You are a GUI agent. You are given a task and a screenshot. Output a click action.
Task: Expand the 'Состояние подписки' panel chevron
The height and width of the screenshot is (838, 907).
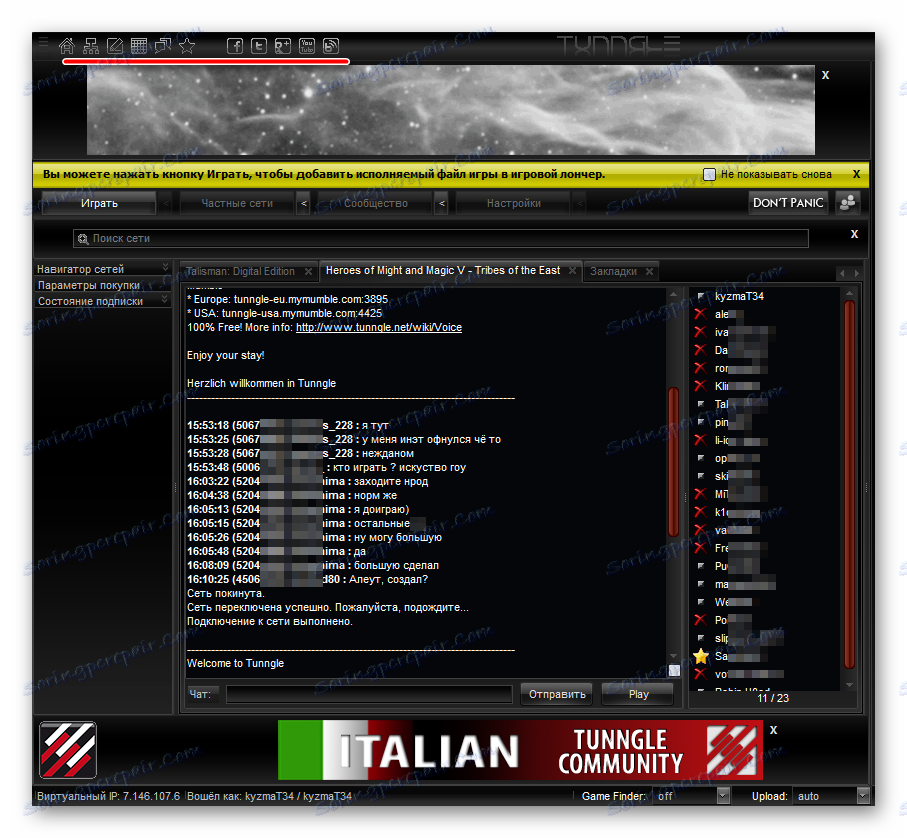tap(165, 300)
